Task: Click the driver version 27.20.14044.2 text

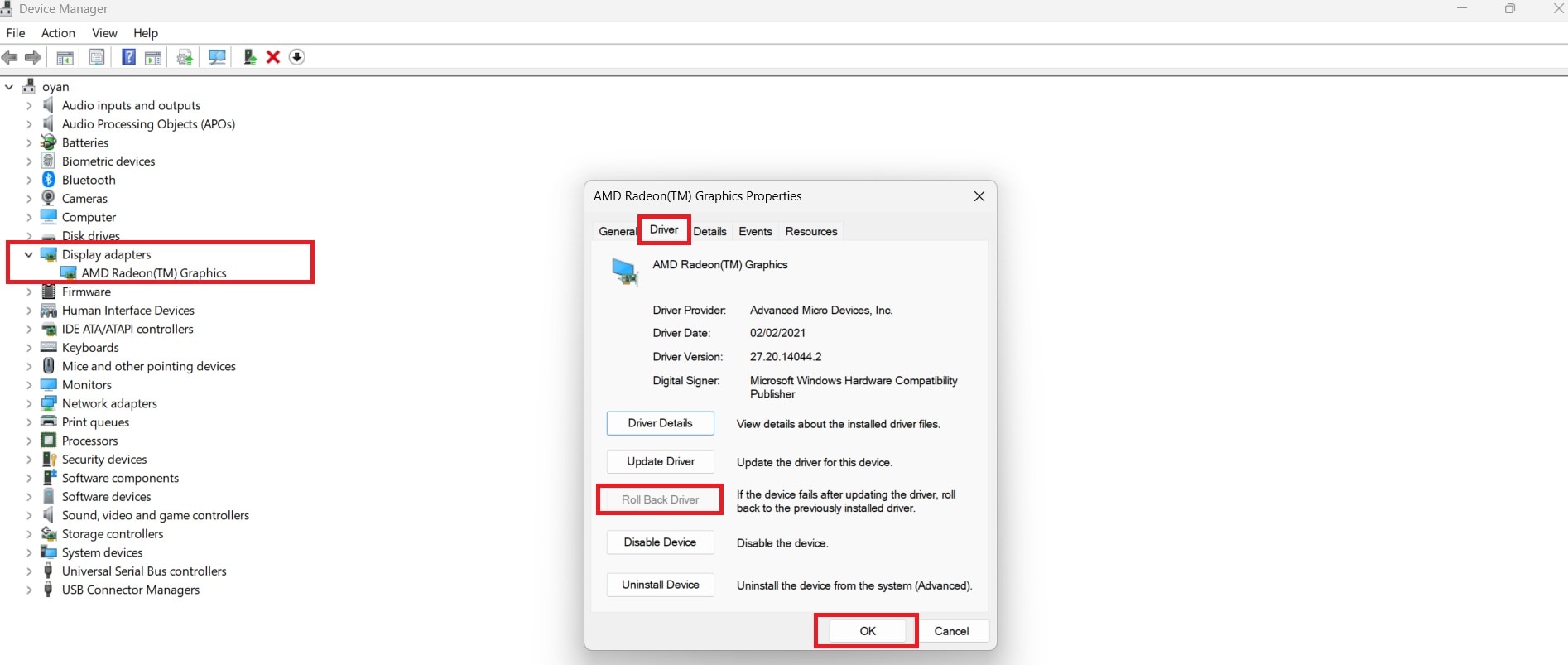Action: coord(786,357)
